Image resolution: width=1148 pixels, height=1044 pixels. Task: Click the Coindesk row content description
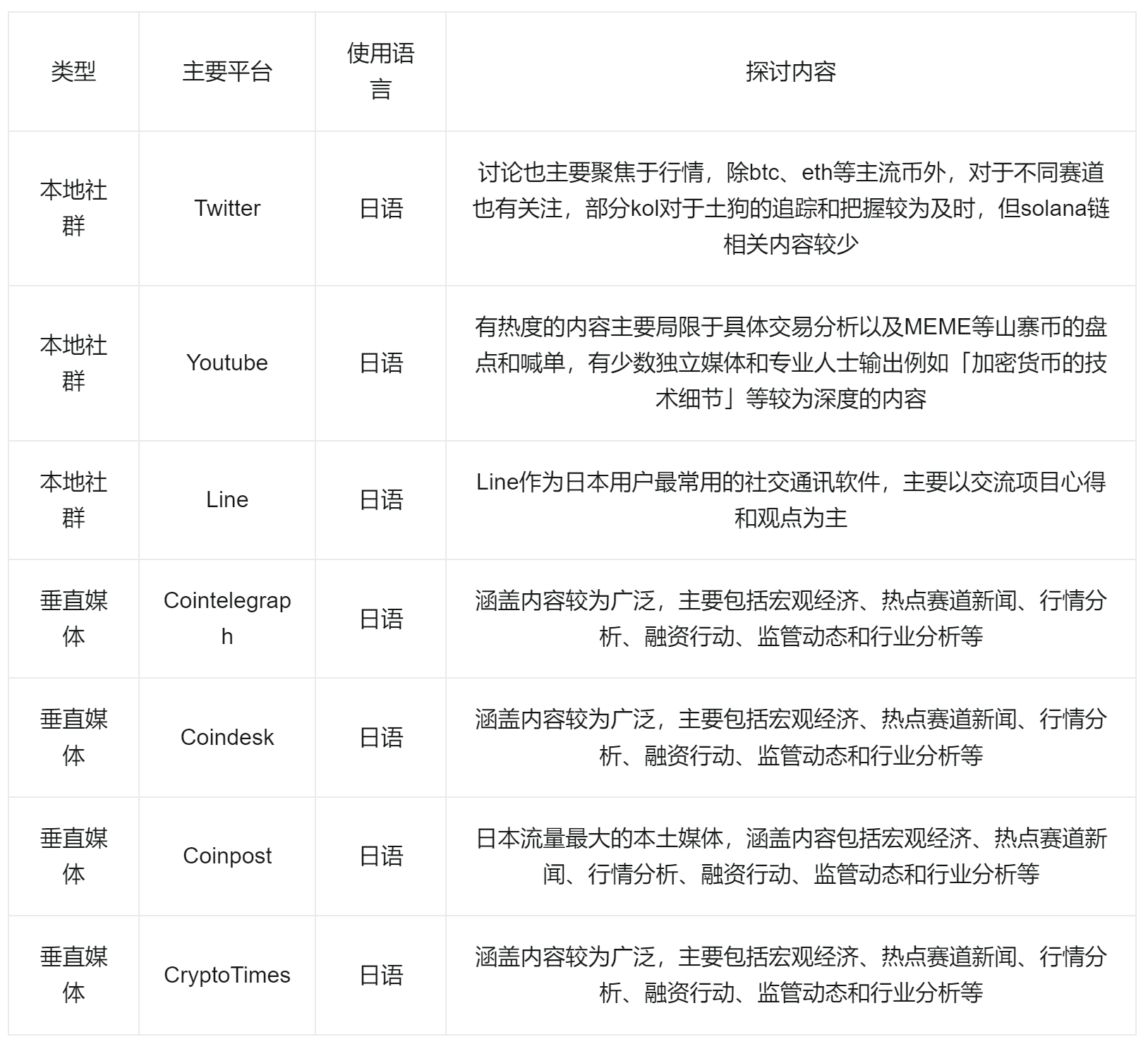pos(791,737)
